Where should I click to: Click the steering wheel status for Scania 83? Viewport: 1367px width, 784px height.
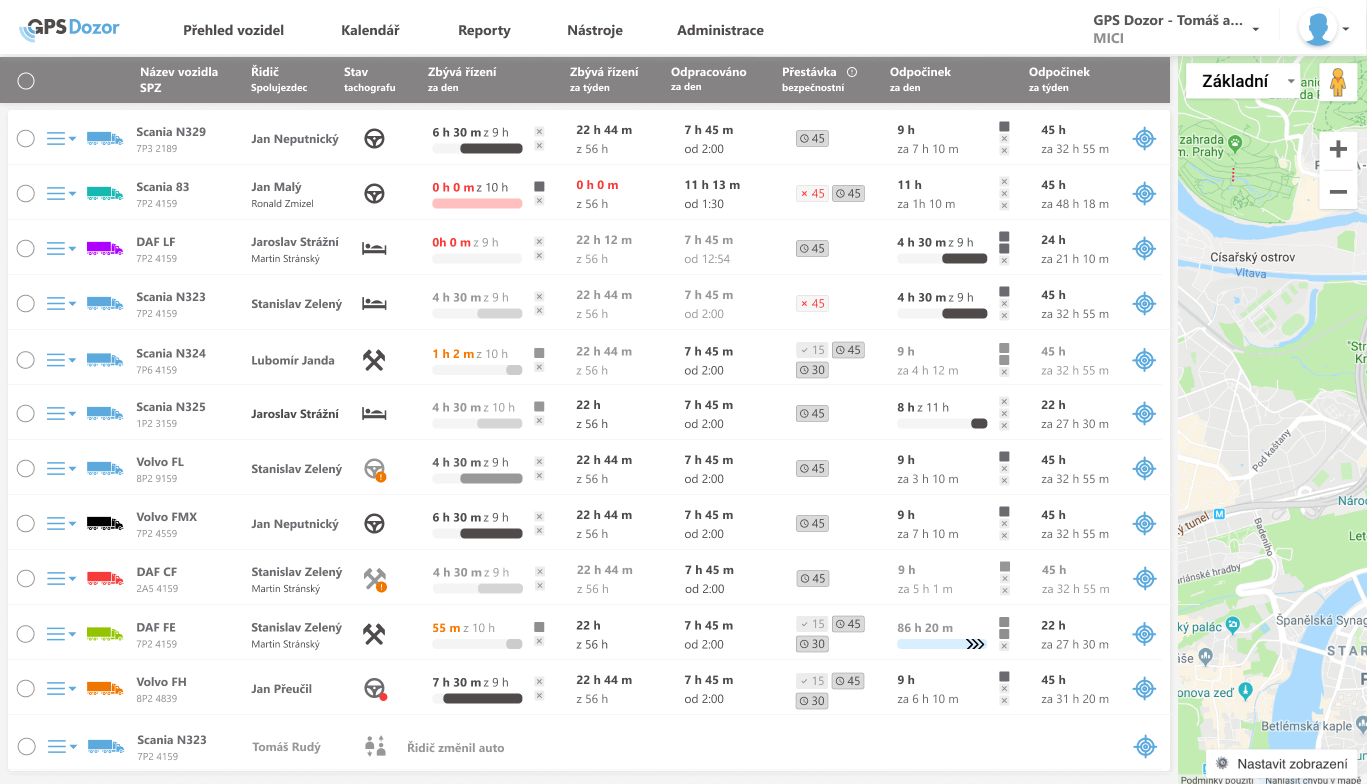click(x=374, y=194)
